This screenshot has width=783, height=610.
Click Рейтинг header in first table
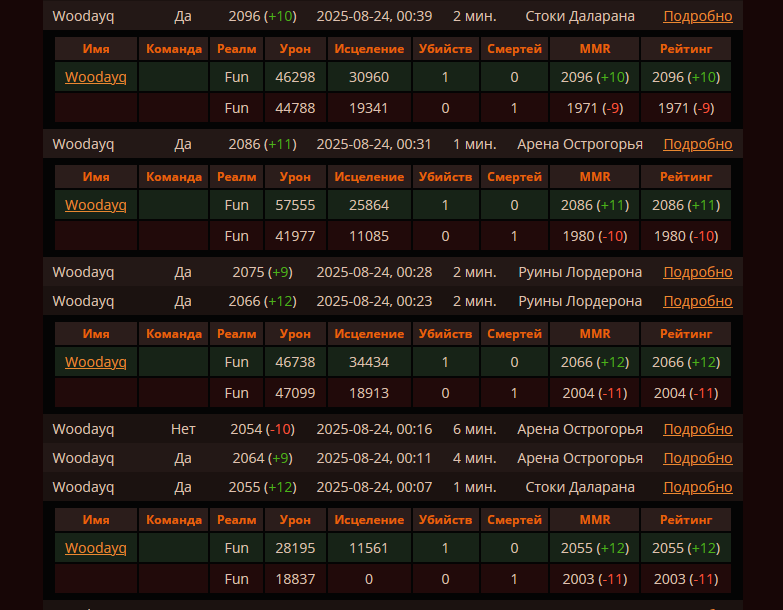pyautogui.click(x=686, y=49)
